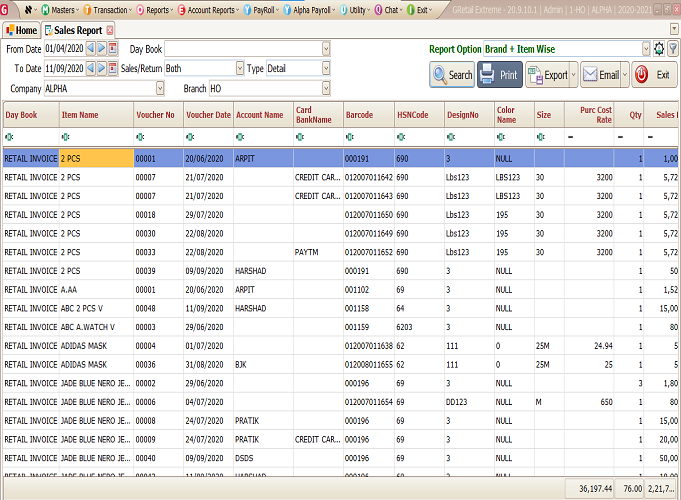Screen dimensions: 681x500
Task: Go to previous day for From Date
Action: (x=90, y=49)
